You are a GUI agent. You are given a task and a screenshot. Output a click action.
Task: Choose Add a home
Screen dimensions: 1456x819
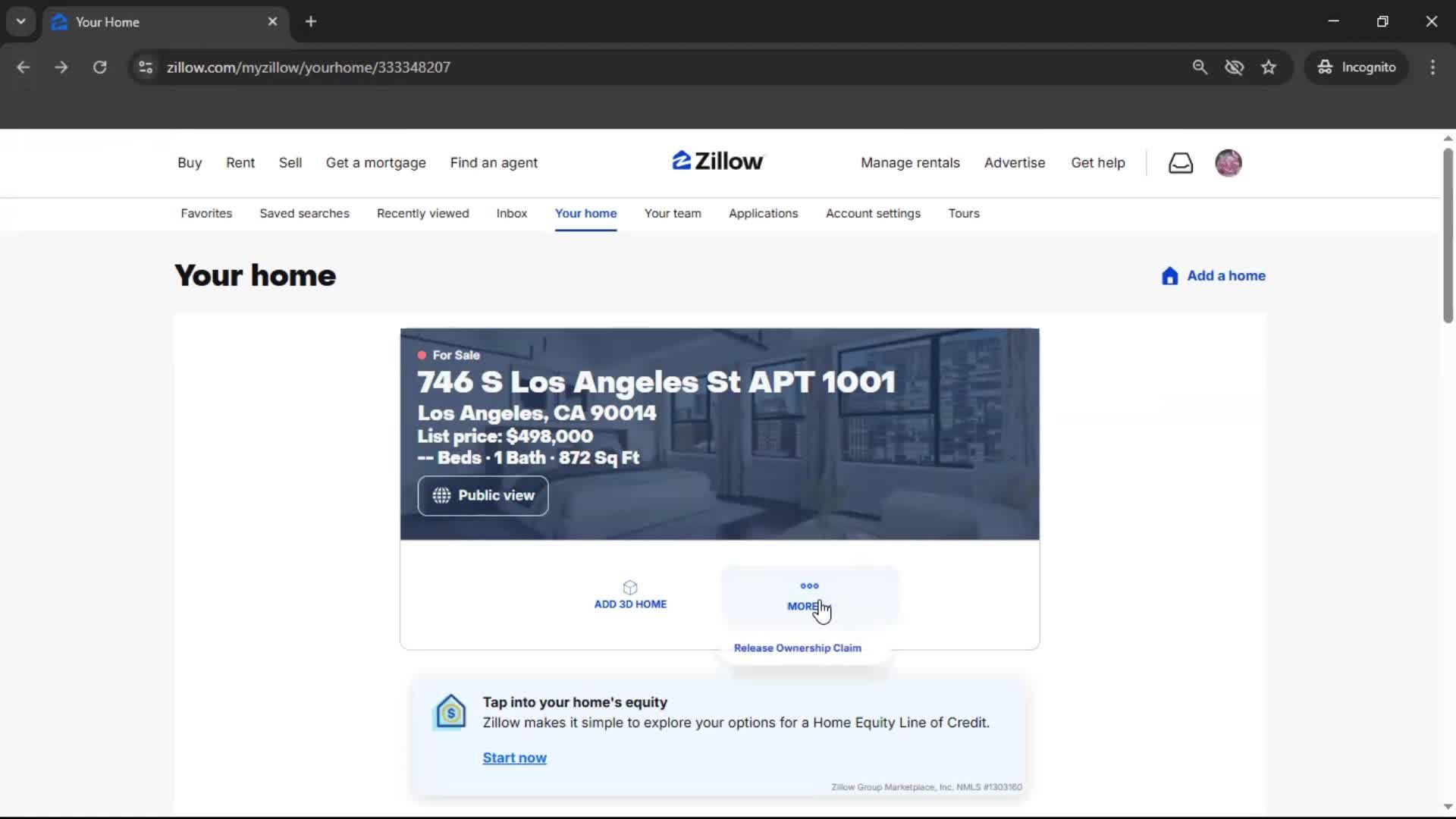1213,276
